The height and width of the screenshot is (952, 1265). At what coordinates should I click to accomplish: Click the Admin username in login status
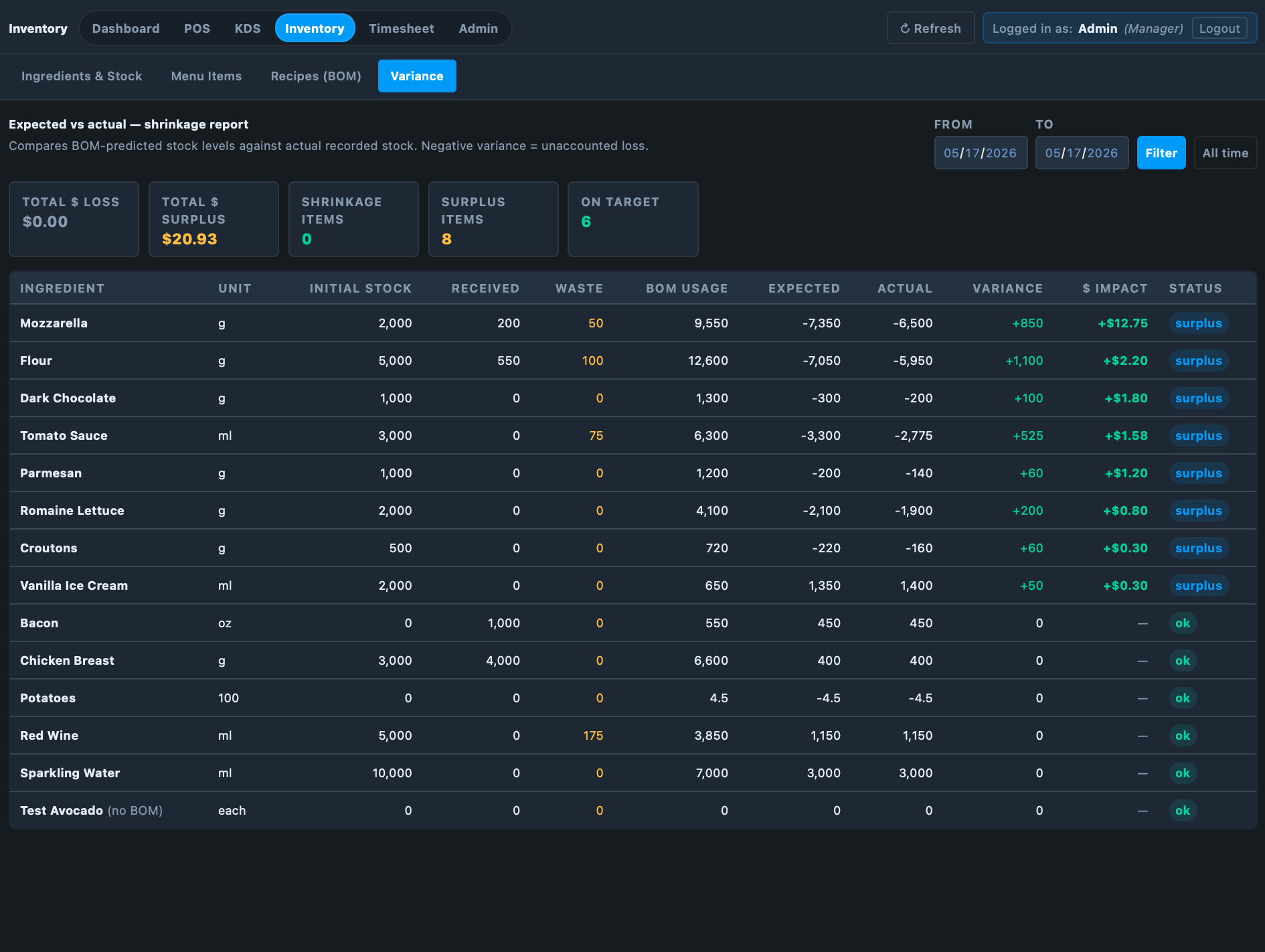1098,28
